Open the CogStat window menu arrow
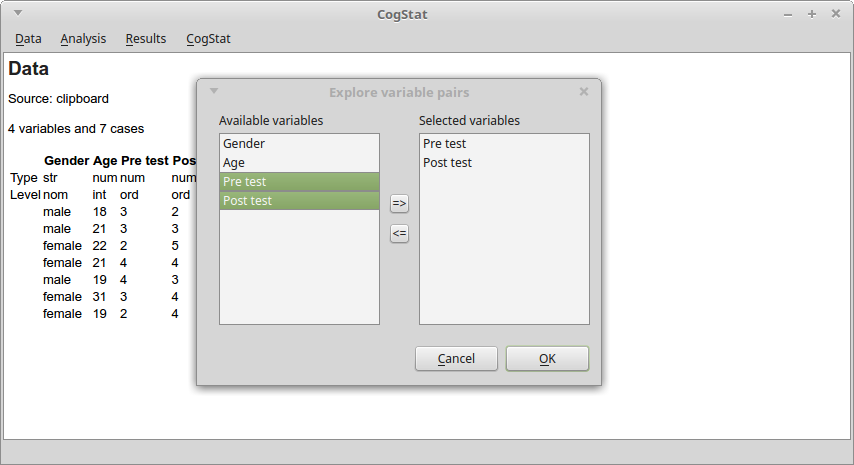 point(18,13)
